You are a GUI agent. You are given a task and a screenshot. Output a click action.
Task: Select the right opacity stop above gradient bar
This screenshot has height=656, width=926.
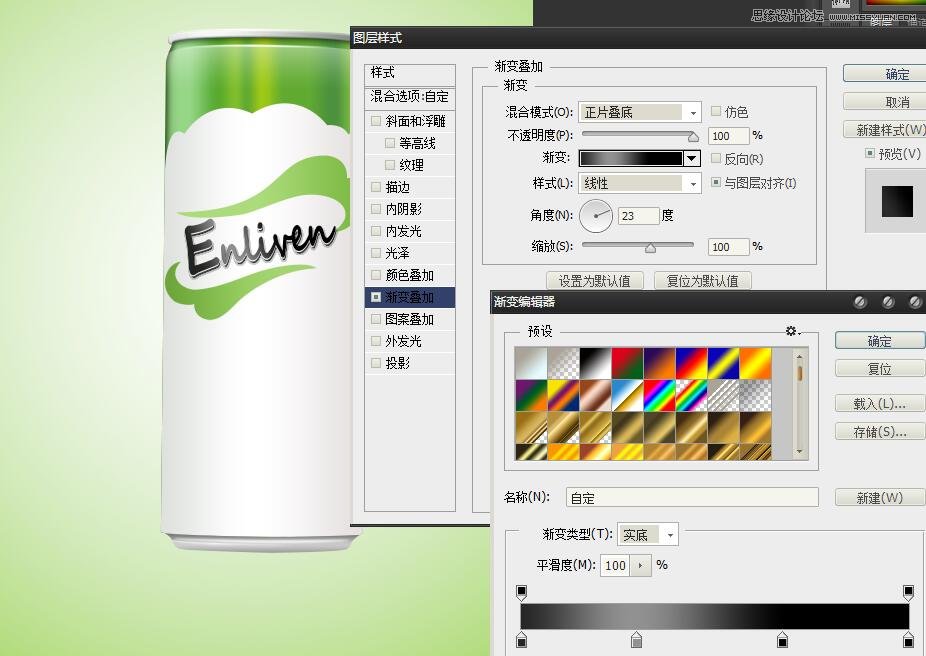point(908,592)
